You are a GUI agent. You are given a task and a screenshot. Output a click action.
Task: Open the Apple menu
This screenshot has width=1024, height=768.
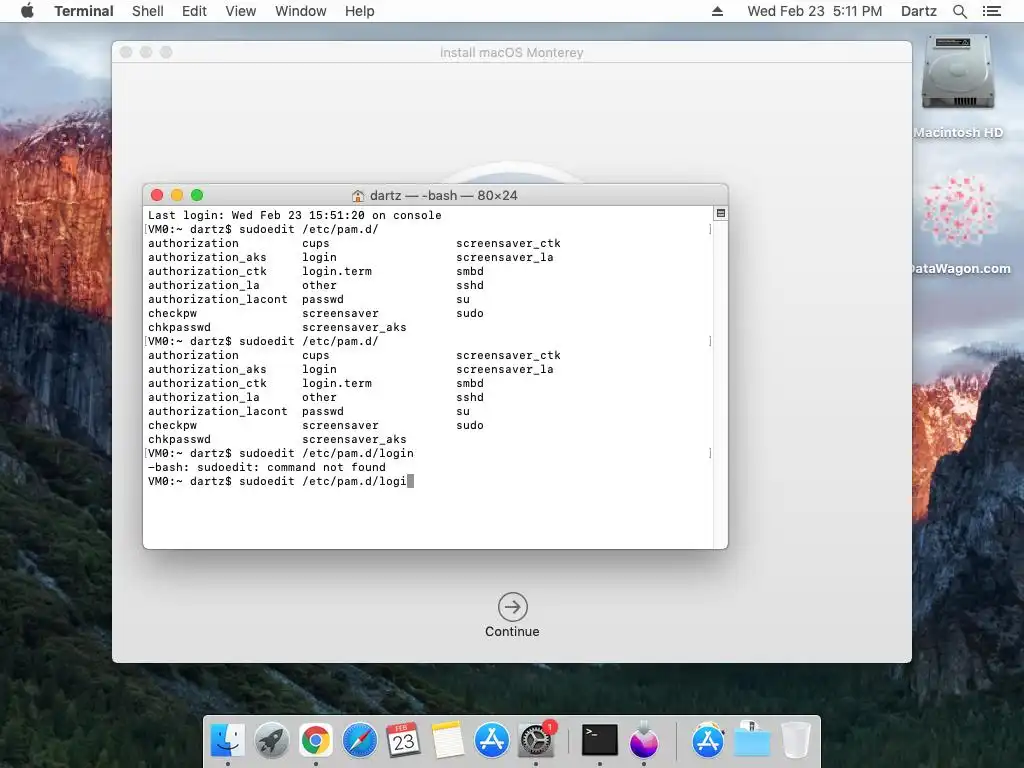(27, 11)
